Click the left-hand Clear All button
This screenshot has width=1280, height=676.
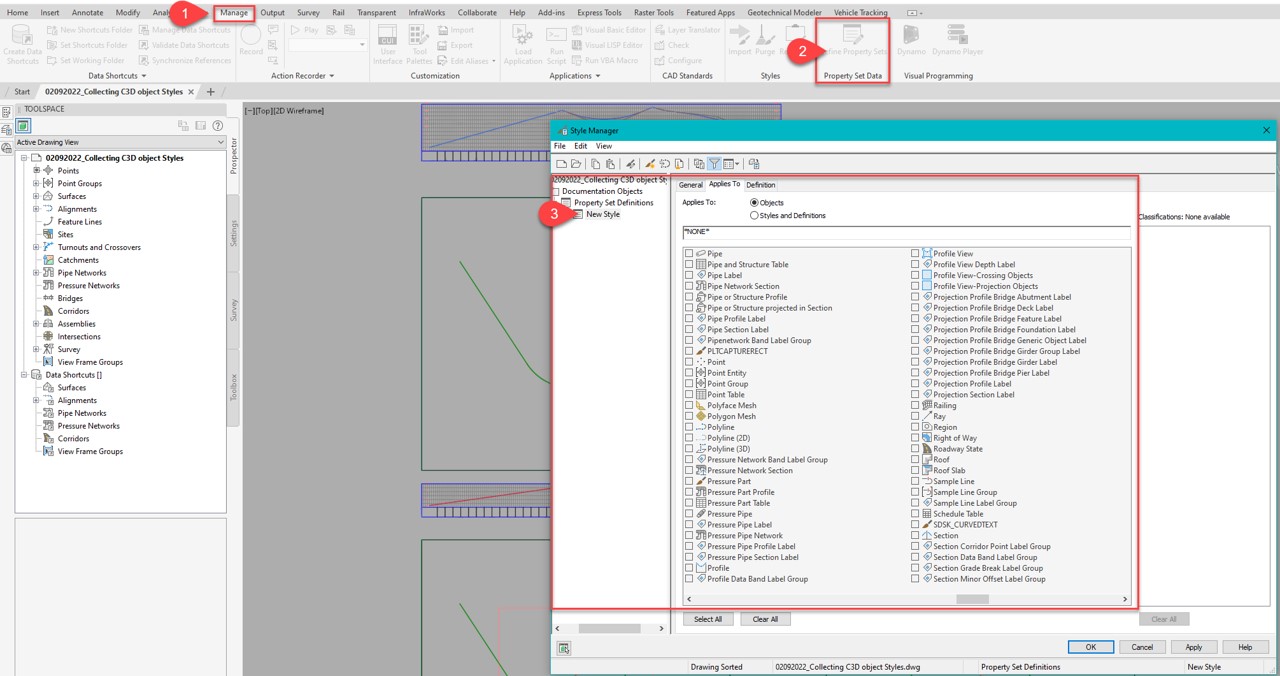(765, 619)
